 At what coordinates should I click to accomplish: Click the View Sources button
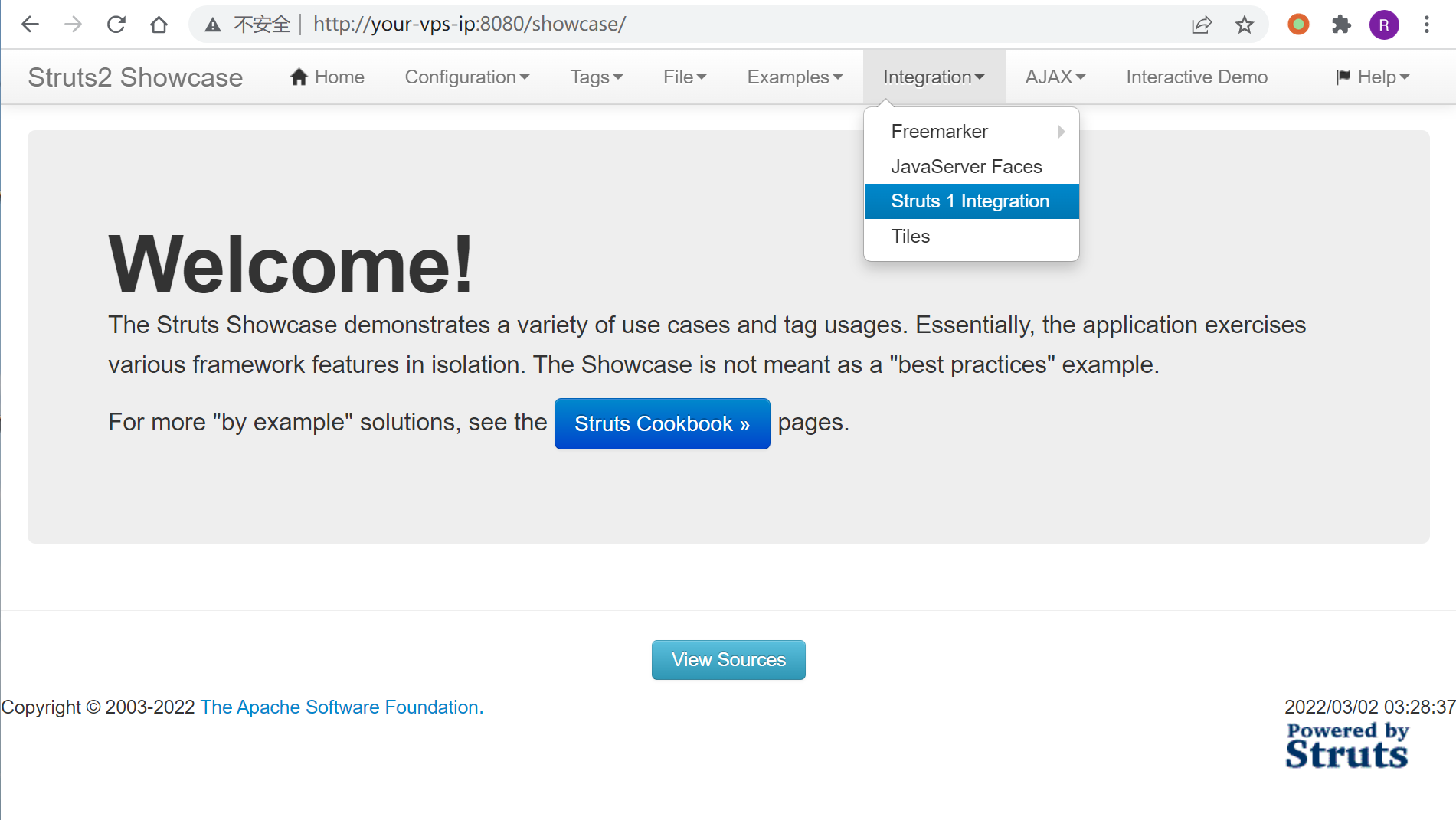pos(728,660)
